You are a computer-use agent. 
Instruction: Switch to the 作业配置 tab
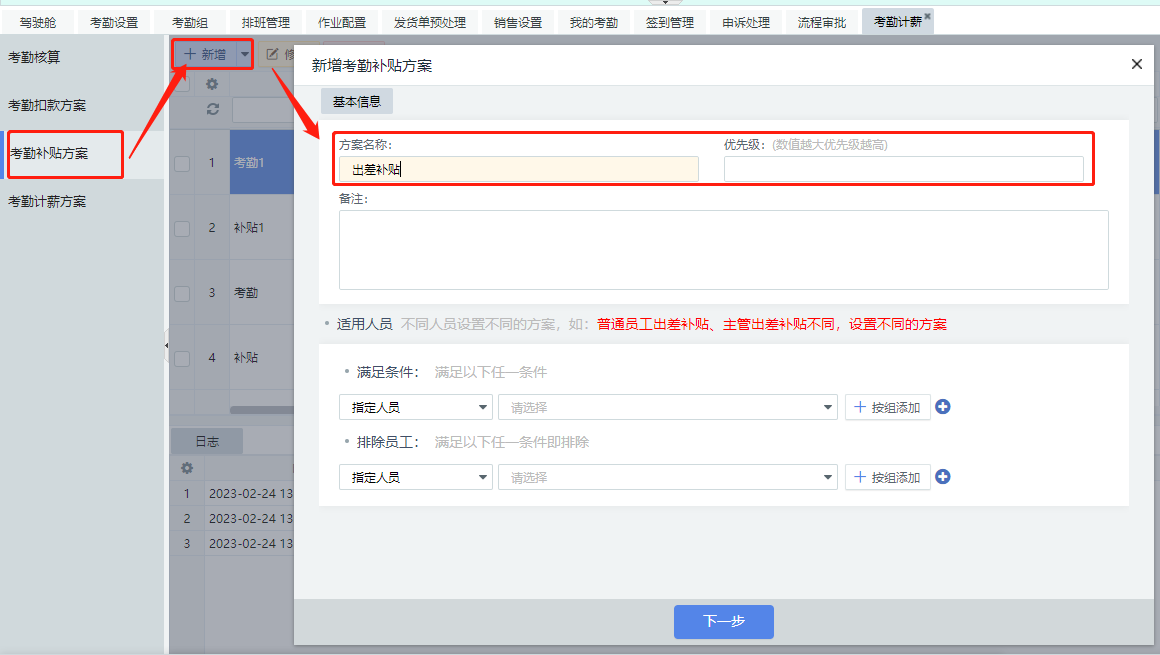point(342,23)
